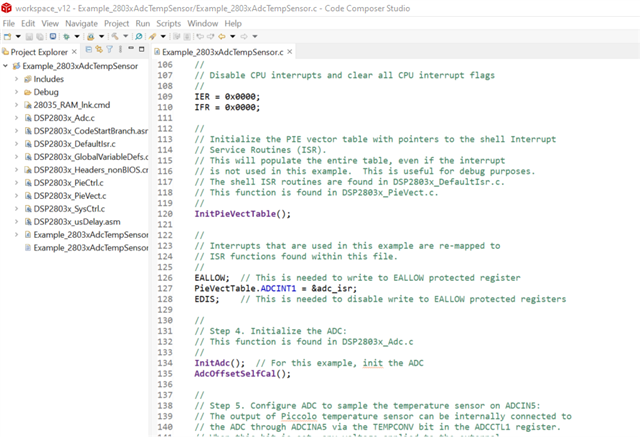Maximize the Project Explorer panel
This screenshot has height=437, width=640.
142,49
